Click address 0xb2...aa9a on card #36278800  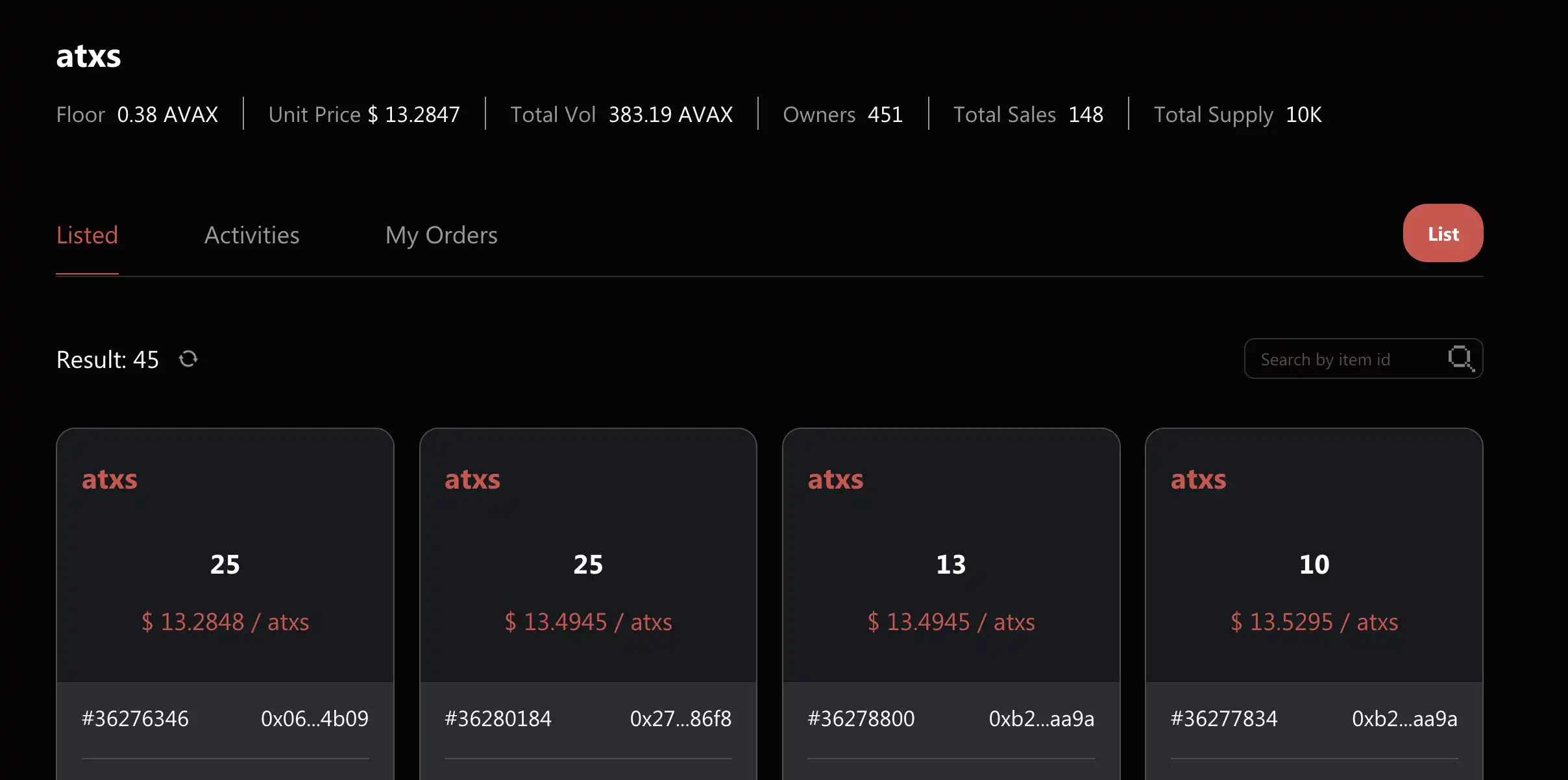[x=1041, y=718]
